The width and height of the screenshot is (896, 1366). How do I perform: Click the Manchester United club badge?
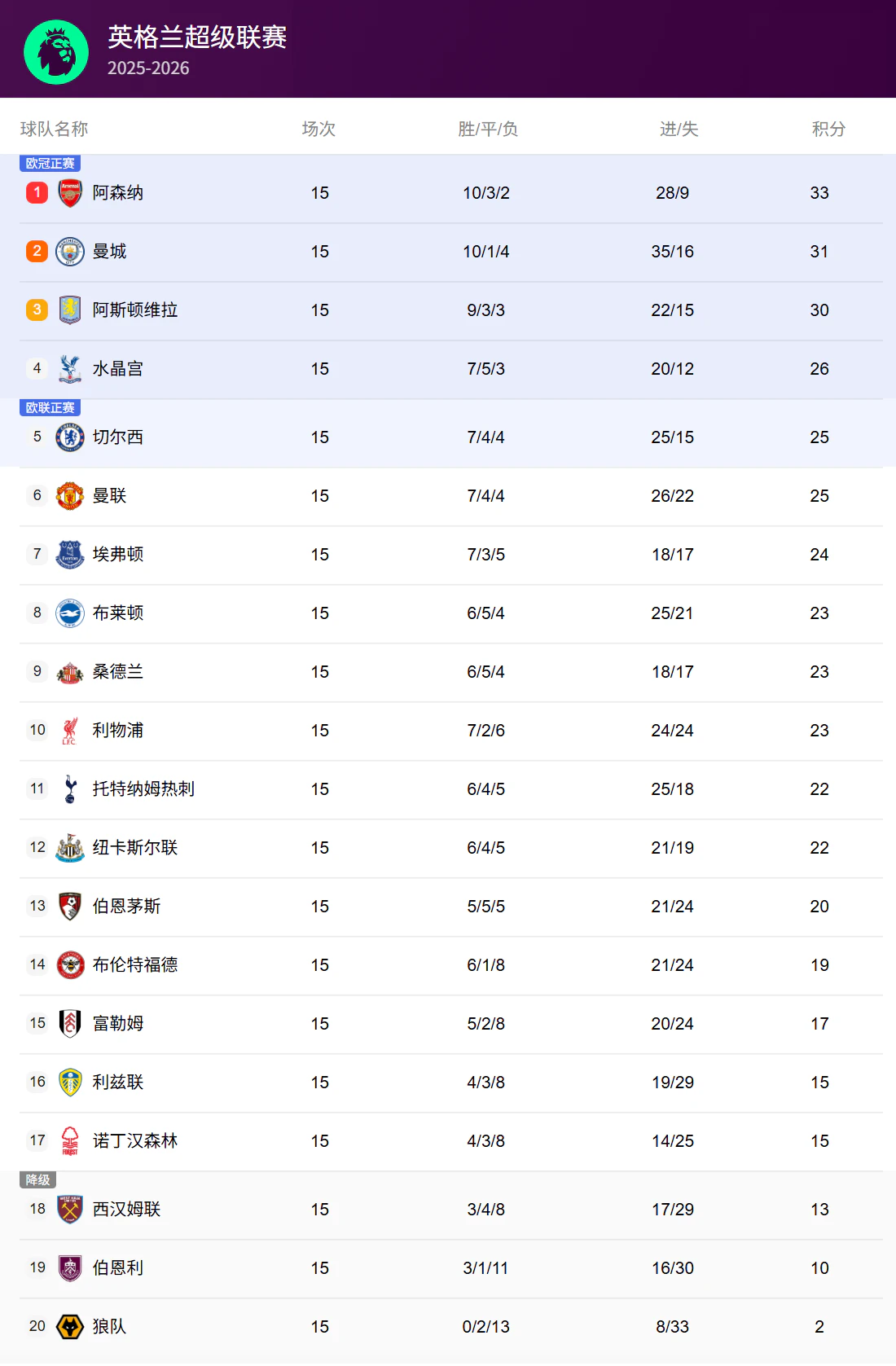(70, 496)
